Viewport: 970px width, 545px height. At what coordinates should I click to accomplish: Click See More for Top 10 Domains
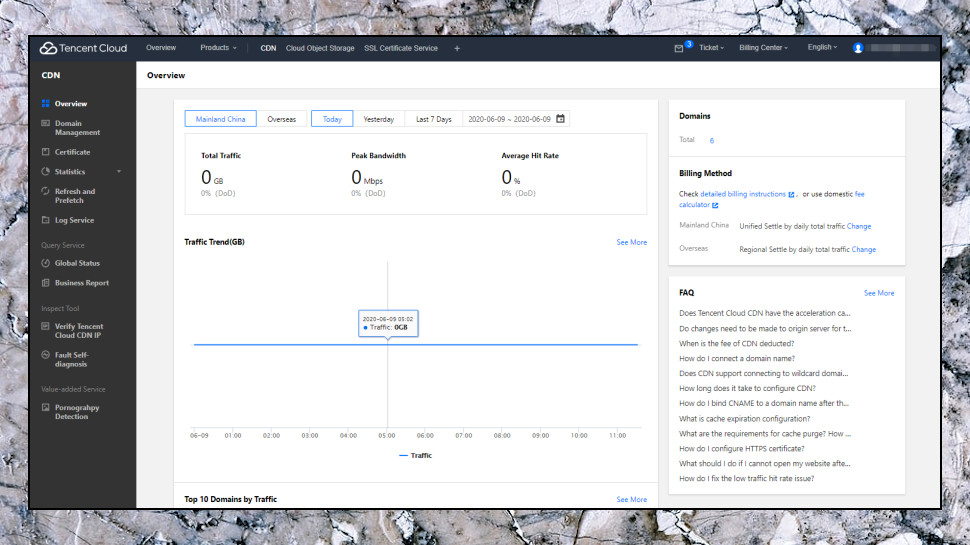(x=632, y=500)
